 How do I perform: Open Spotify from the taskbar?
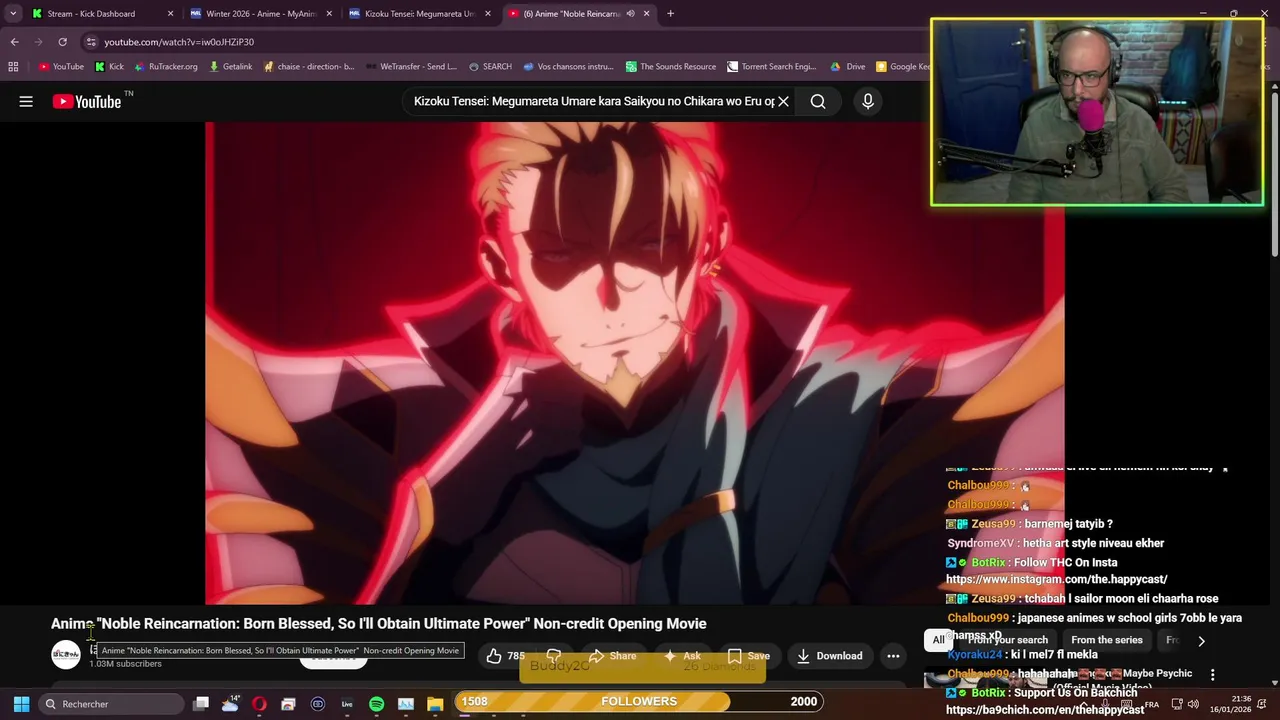(376, 704)
